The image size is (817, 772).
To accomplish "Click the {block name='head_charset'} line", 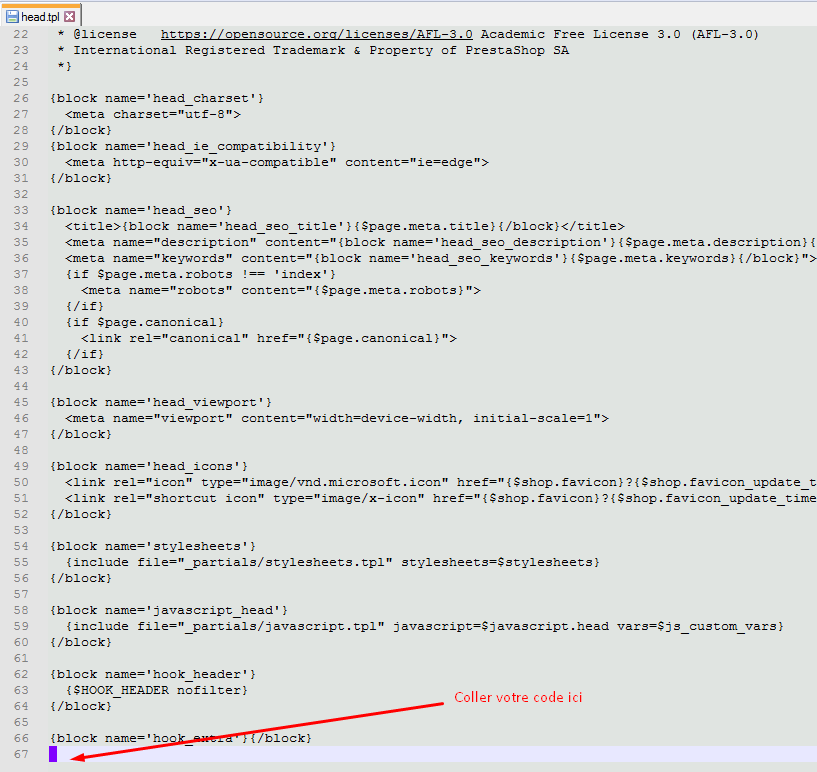I will pyautogui.click(x=157, y=98).
